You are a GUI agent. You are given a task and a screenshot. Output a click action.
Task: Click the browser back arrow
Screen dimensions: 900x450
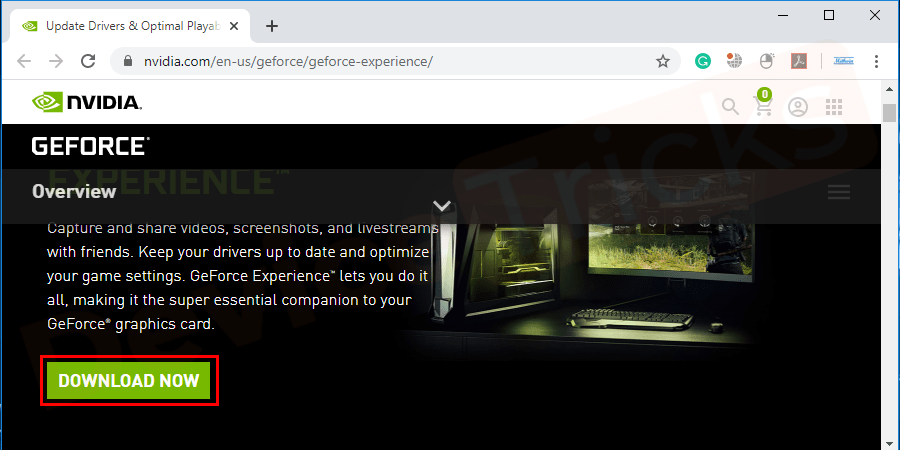click(24, 61)
